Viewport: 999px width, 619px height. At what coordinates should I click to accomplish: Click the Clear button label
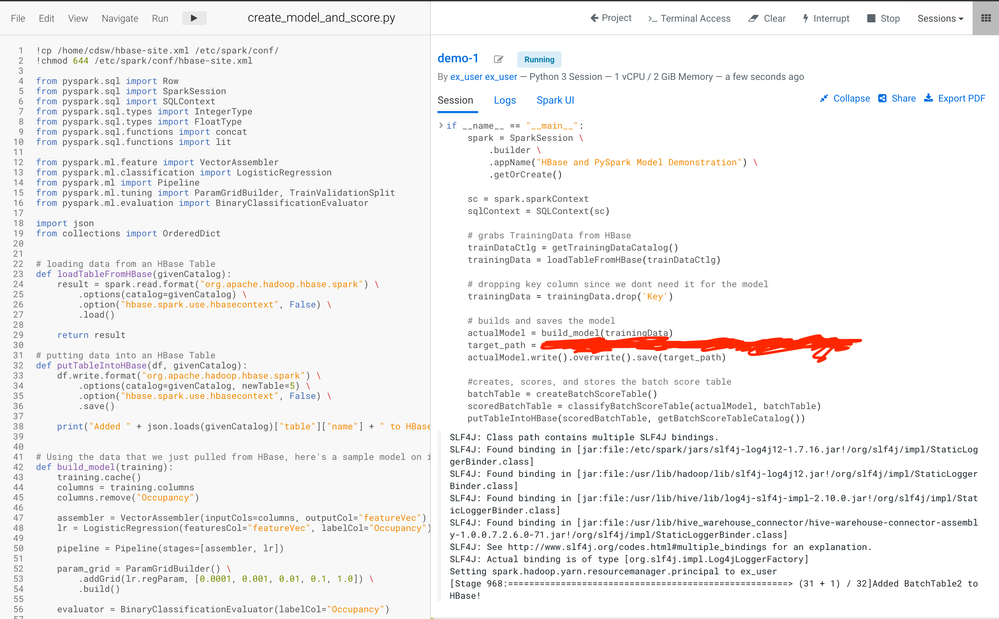[775, 18]
